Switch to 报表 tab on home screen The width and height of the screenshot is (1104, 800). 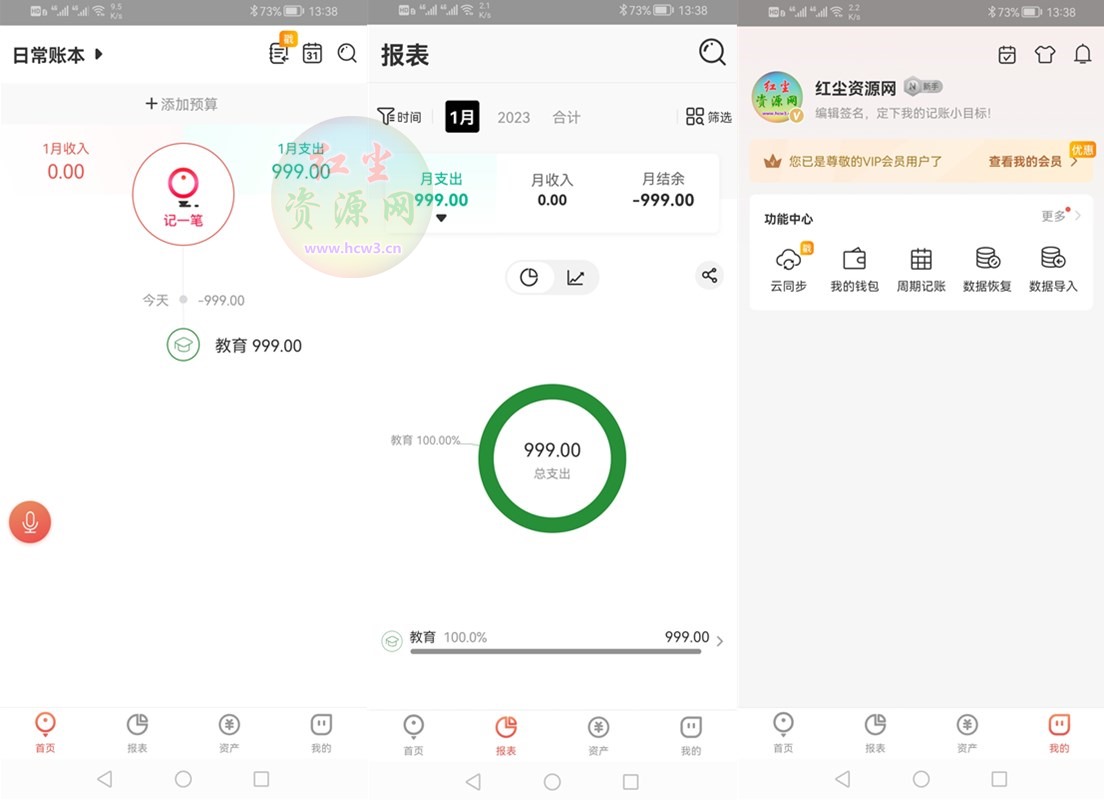[137, 732]
